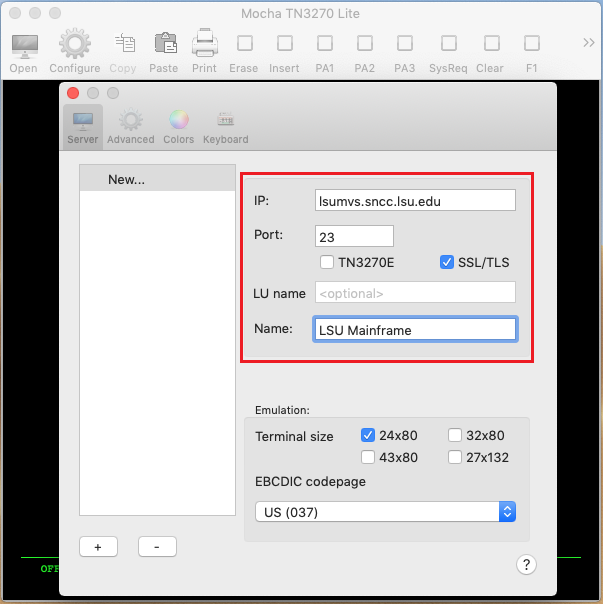Uncheck the SSL/TLS checkbox

[x=447, y=262]
